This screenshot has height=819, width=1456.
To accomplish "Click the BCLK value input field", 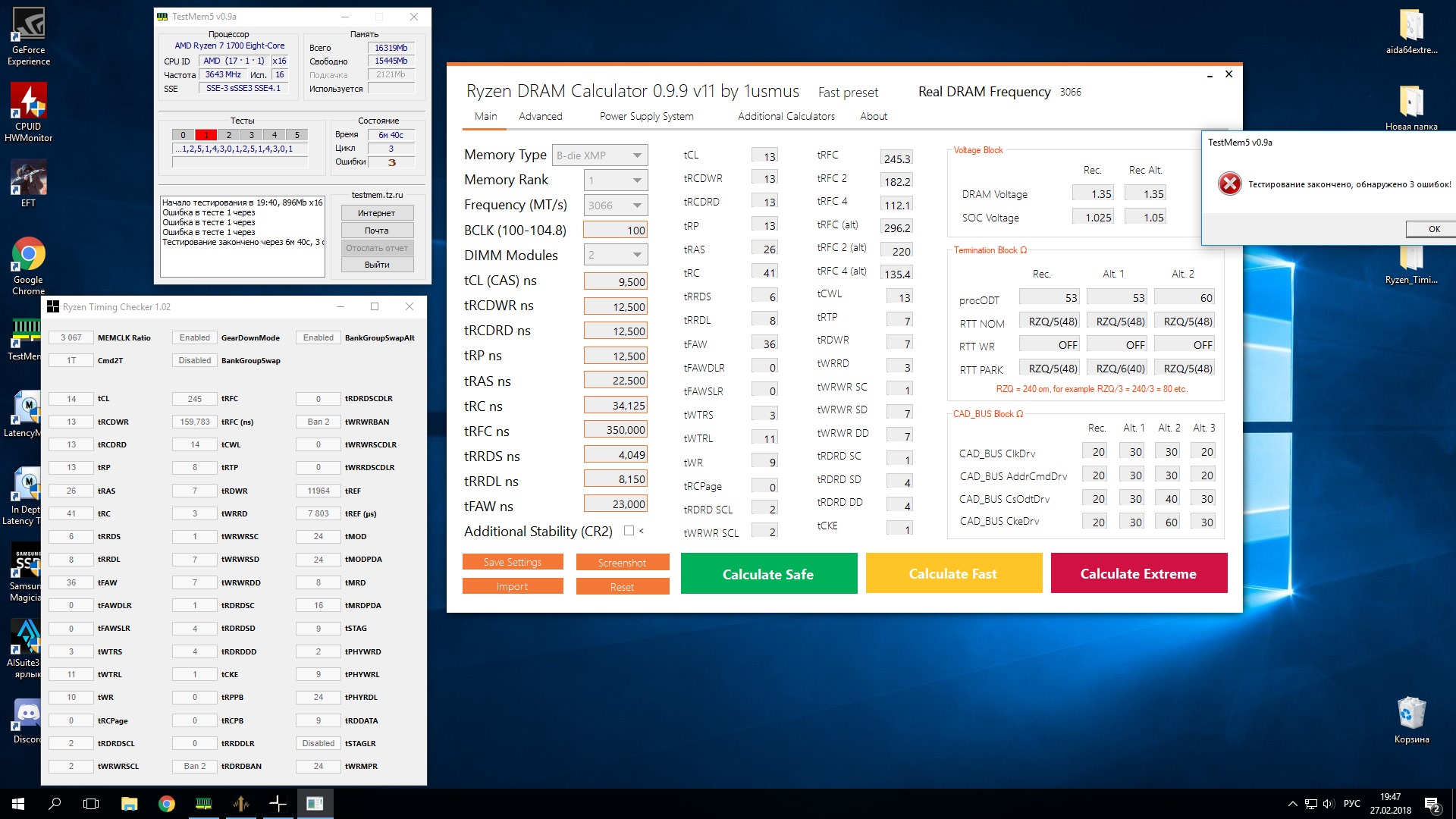I will click(x=615, y=231).
